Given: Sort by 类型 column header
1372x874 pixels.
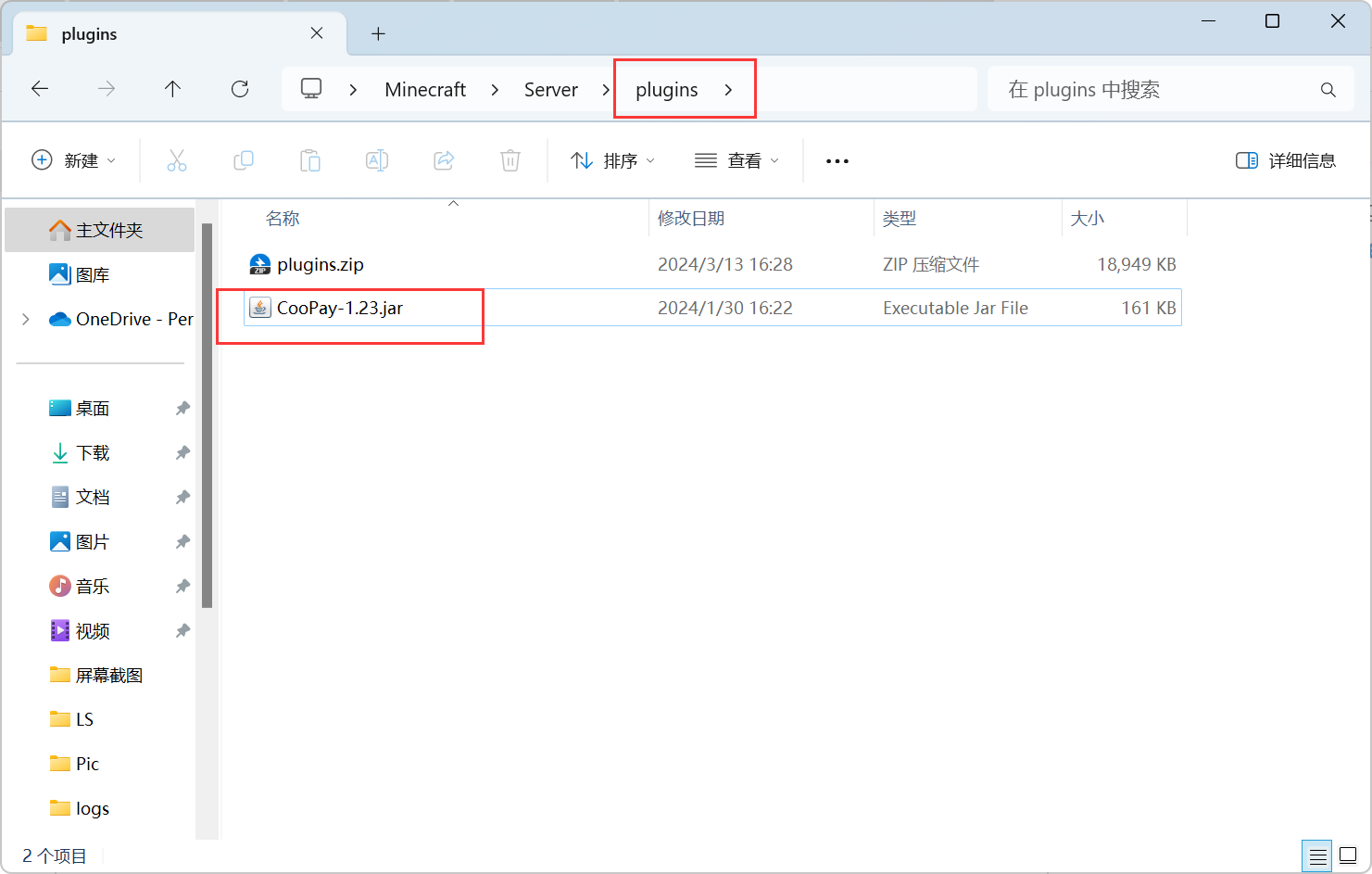Looking at the screenshot, I should click(x=900, y=219).
